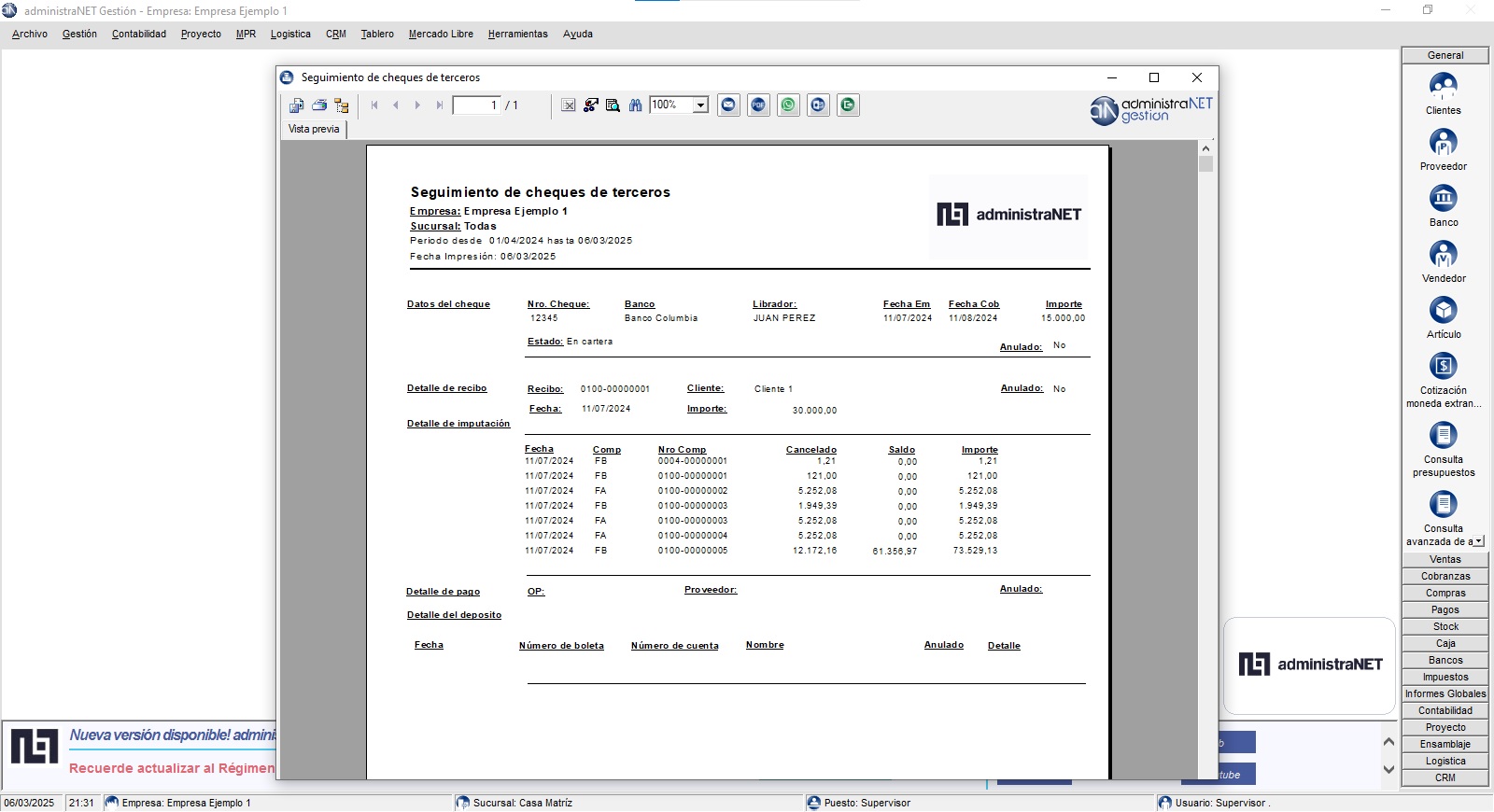Screen dimensions: 1494x812
Task: Click the Outlook send icon
Action: coord(819,105)
